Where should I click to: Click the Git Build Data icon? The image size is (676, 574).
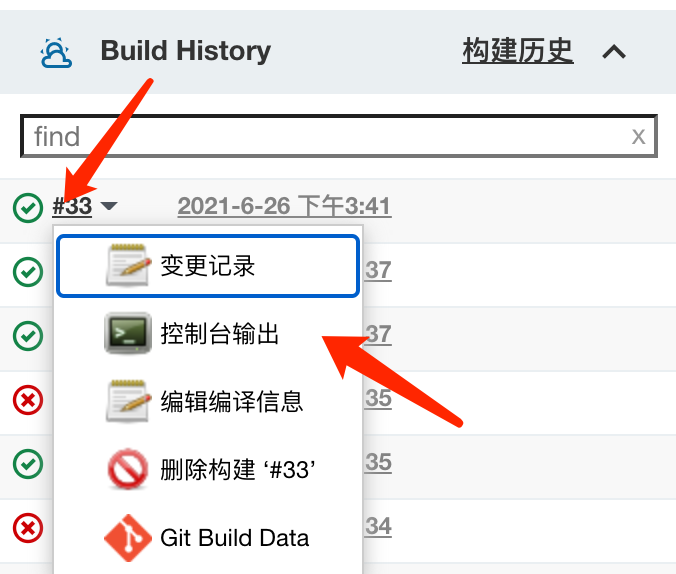coord(128,538)
